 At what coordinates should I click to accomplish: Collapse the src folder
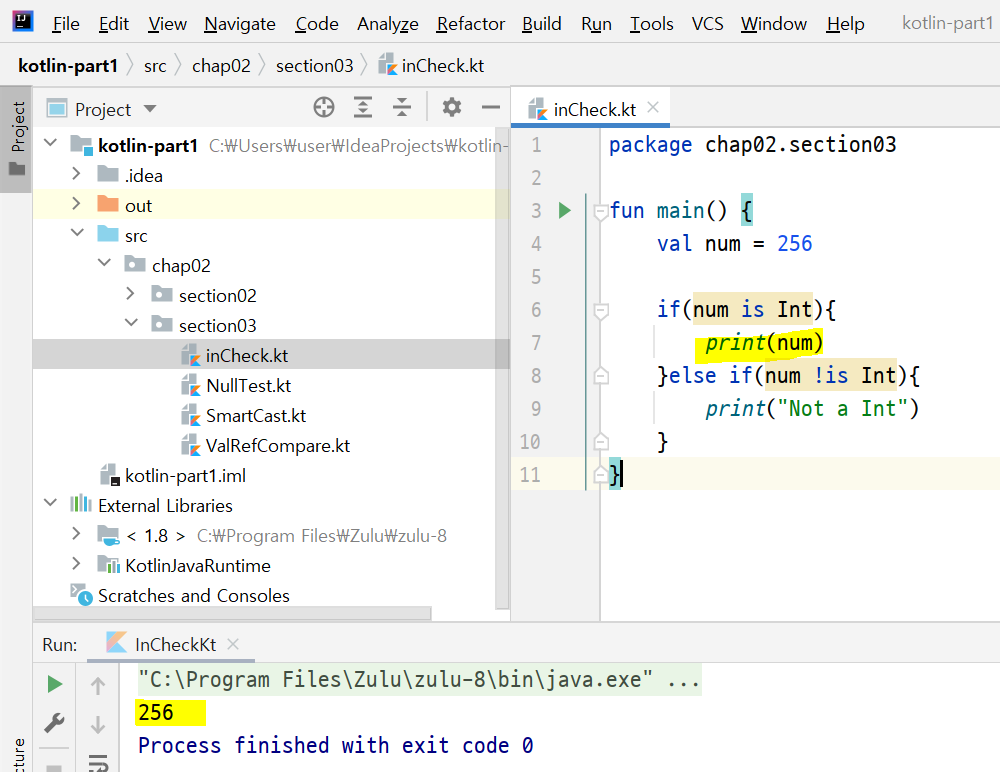coord(77,233)
